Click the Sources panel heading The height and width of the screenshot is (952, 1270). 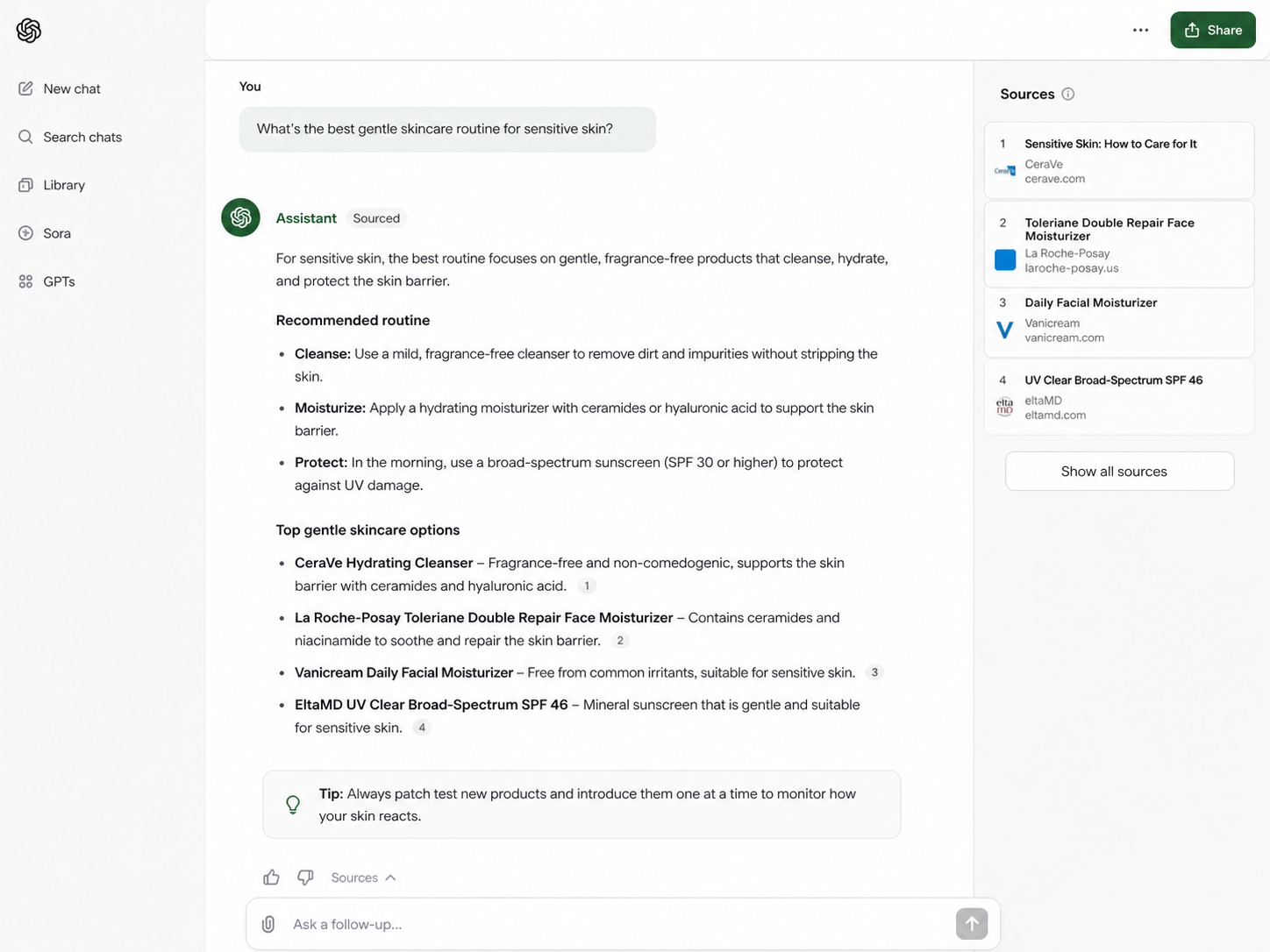click(x=1027, y=94)
